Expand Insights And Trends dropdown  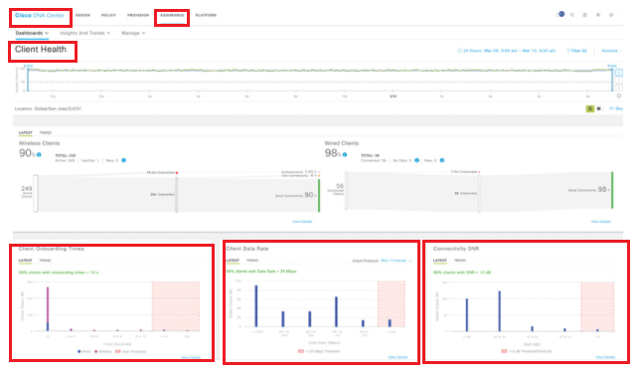(x=85, y=33)
